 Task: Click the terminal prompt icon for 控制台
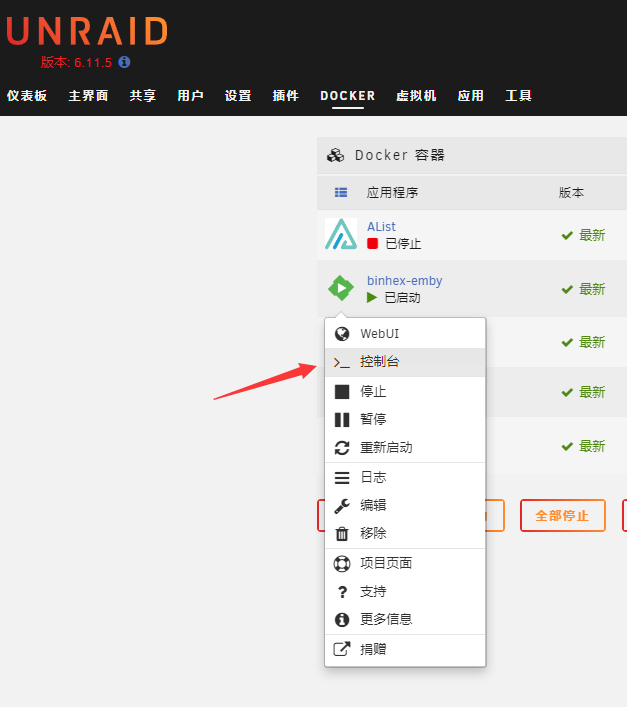[342, 362]
